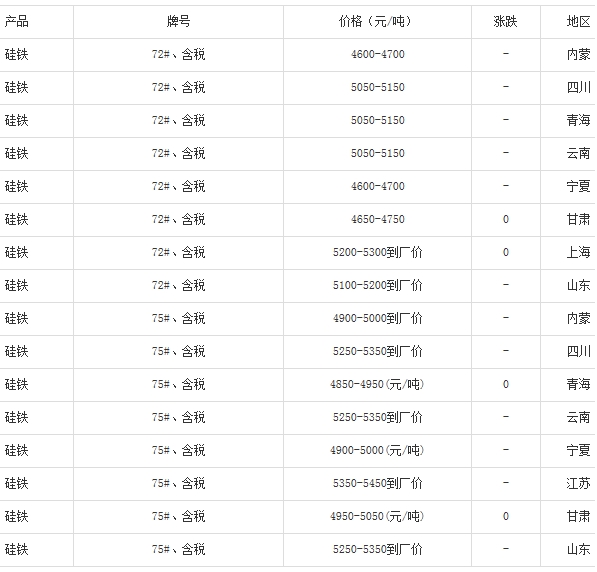Select the 4850-4950(元/吨) price cell
The width and height of the screenshot is (597, 572).
pyautogui.click(x=377, y=385)
